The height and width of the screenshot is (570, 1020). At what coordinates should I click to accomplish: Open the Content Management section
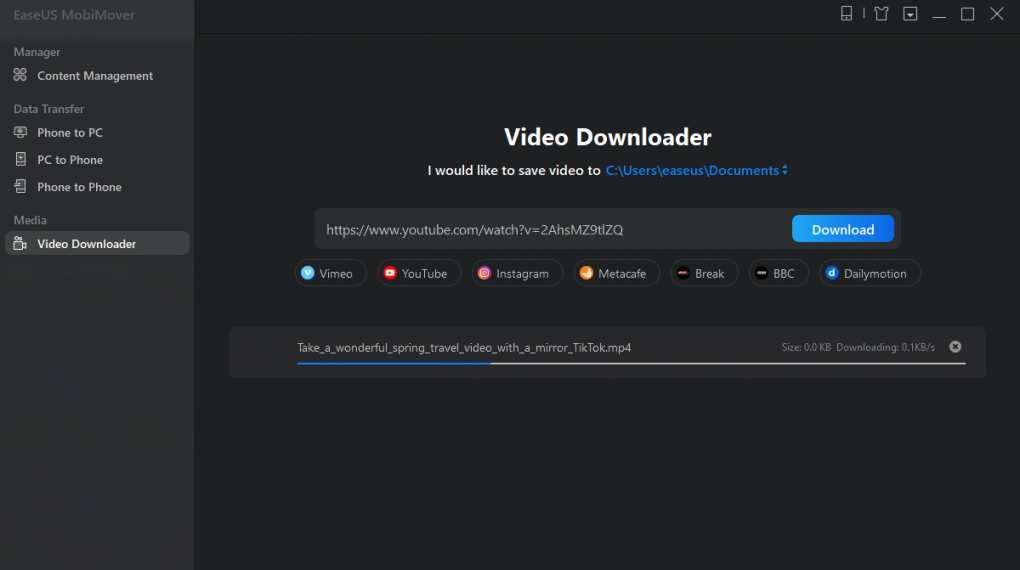tap(95, 75)
